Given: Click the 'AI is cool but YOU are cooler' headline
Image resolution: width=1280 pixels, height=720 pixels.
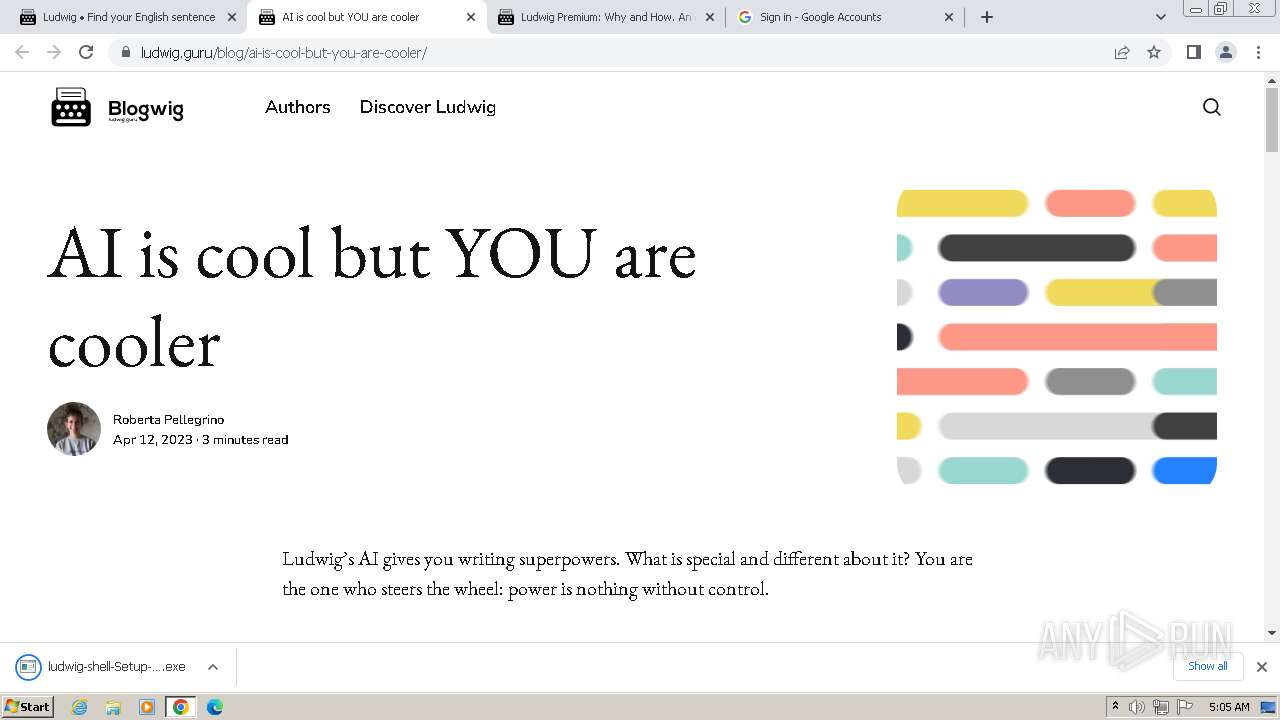Looking at the screenshot, I should tap(372, 298).
